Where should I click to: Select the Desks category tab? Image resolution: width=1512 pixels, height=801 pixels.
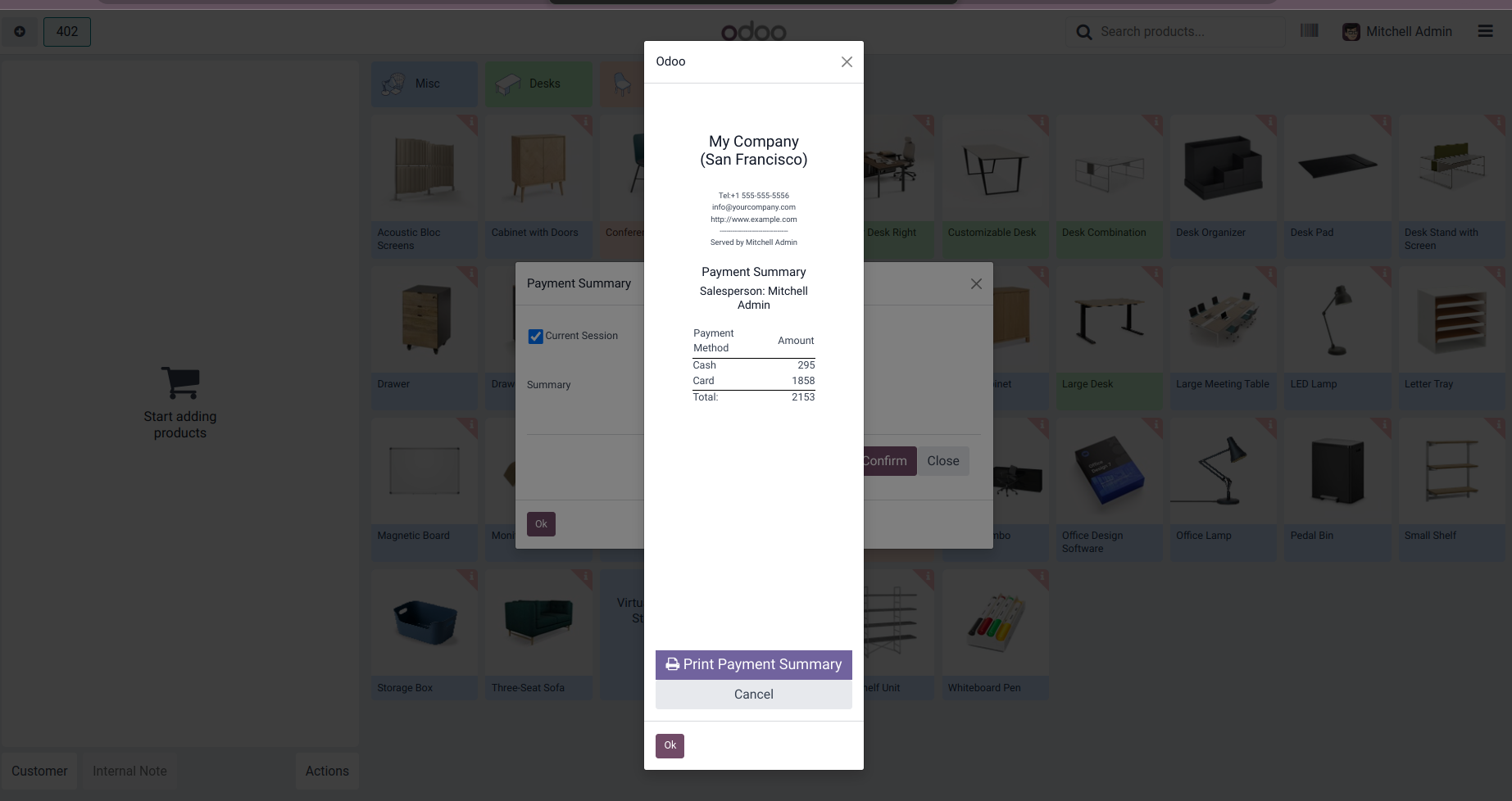538,84
